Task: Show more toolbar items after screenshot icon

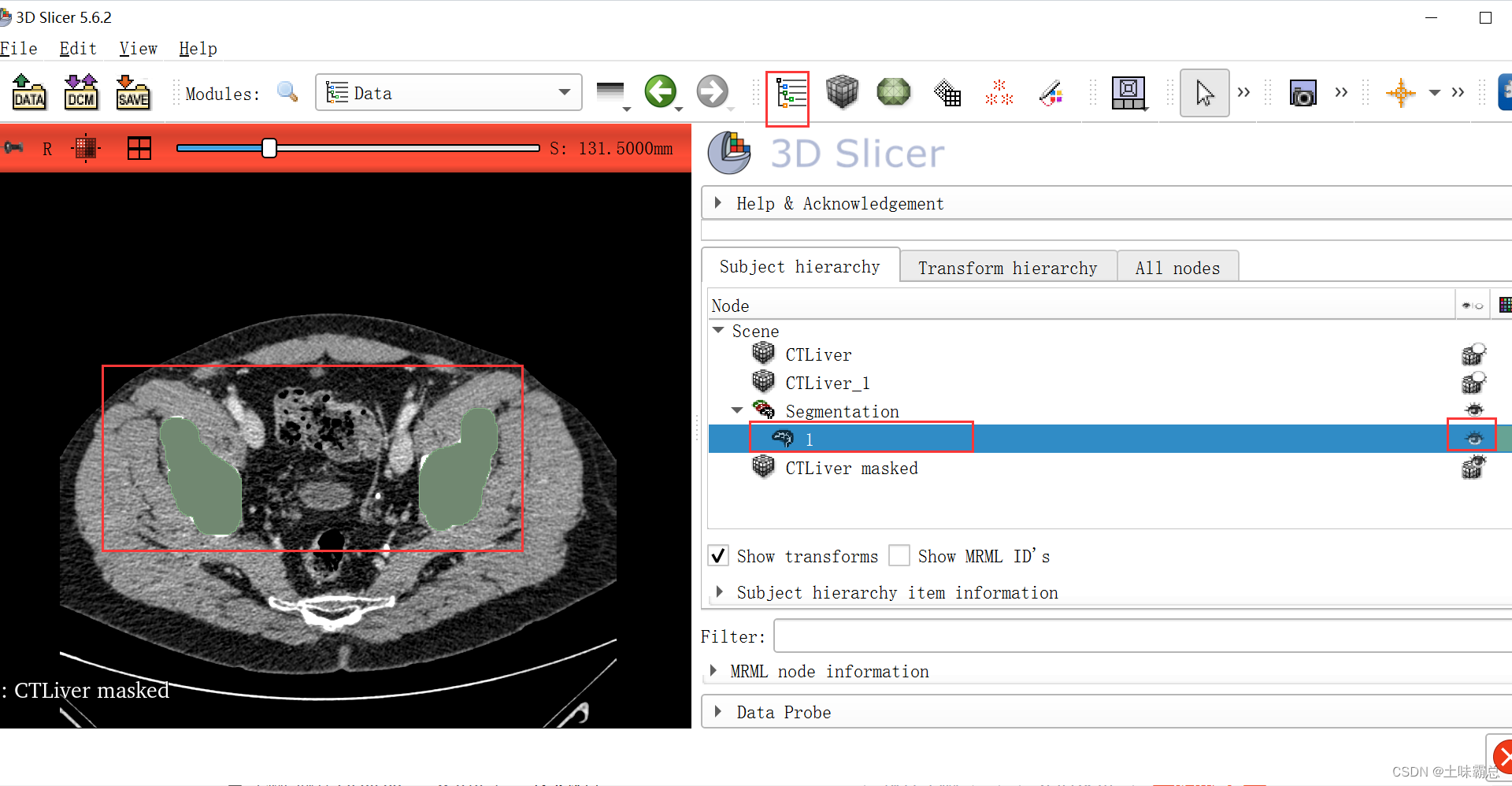Action: 1342,92
